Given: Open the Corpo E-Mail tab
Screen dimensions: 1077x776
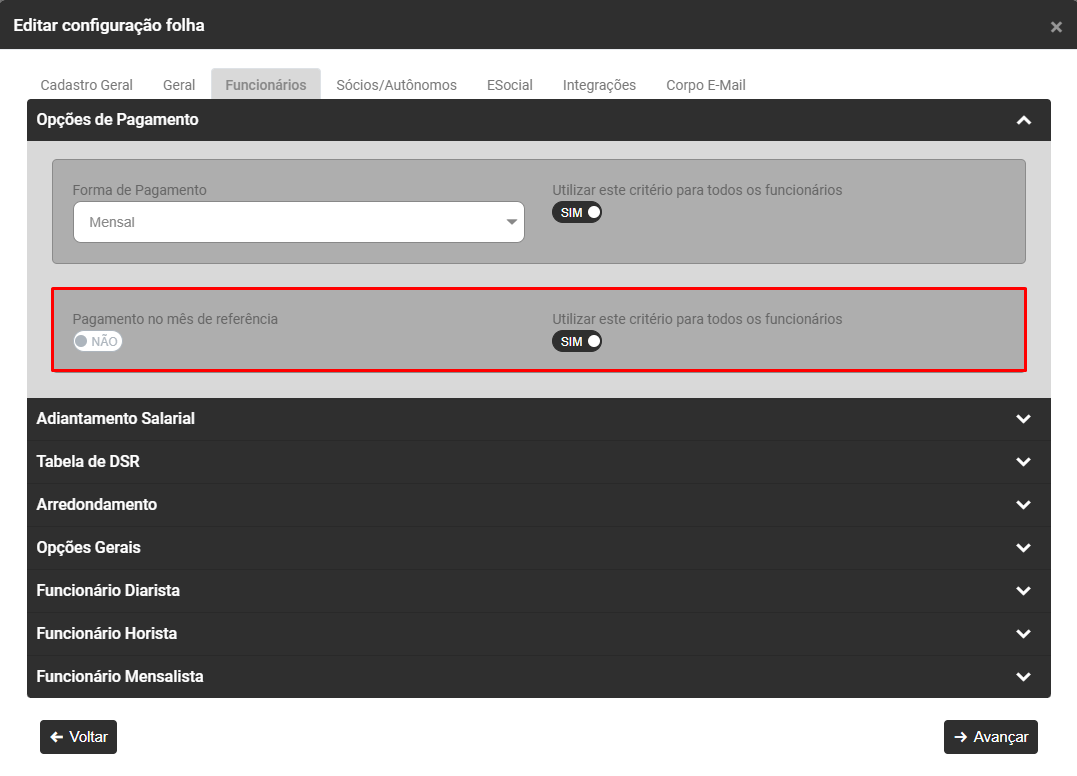Looking at the screenshot, I should point(705,85).
